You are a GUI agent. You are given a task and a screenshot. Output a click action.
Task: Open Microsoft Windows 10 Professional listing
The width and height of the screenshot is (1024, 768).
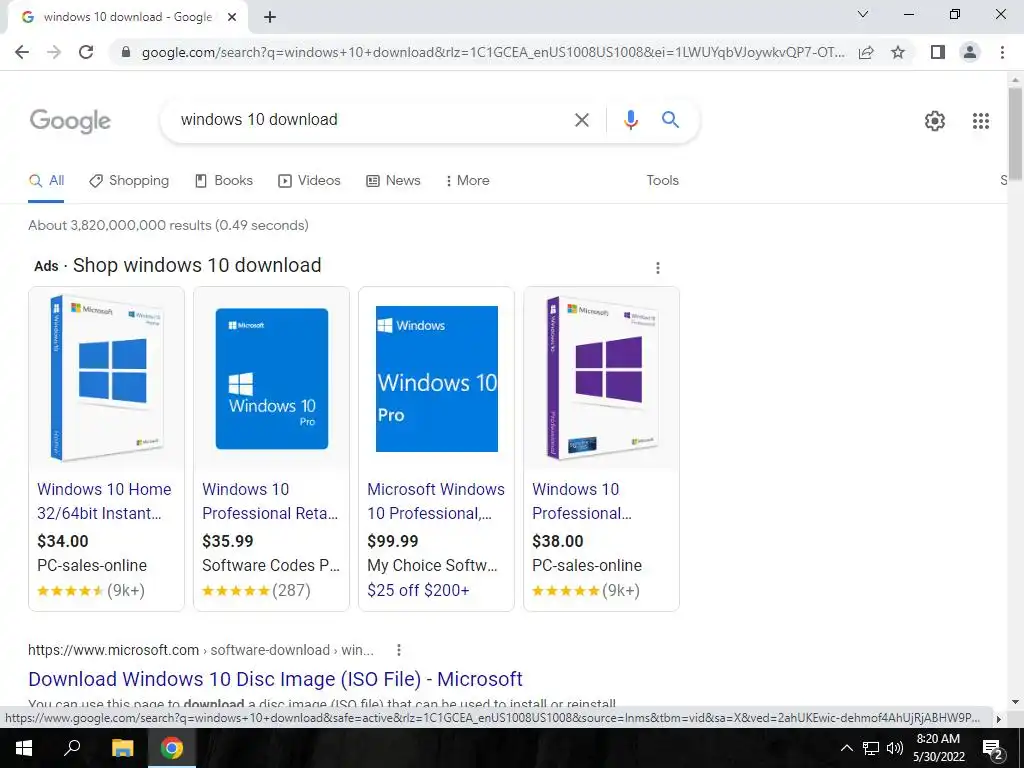[x=436, y=502]
